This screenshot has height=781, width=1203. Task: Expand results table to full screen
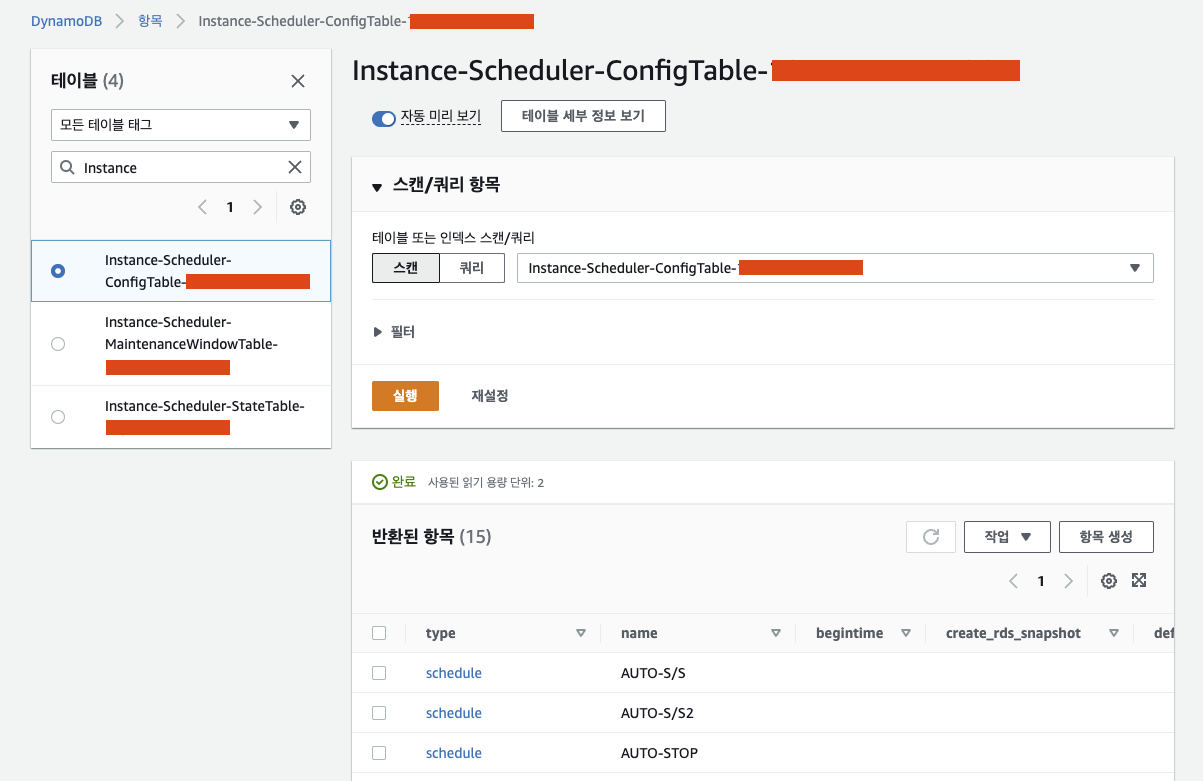pos(1138,580)
